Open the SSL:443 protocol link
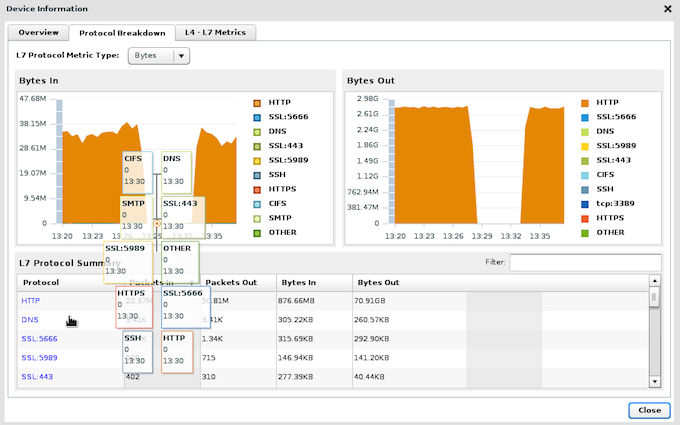The width and height of the screenshot is (680, 425). pyautogui.click(x=37, y=377)
